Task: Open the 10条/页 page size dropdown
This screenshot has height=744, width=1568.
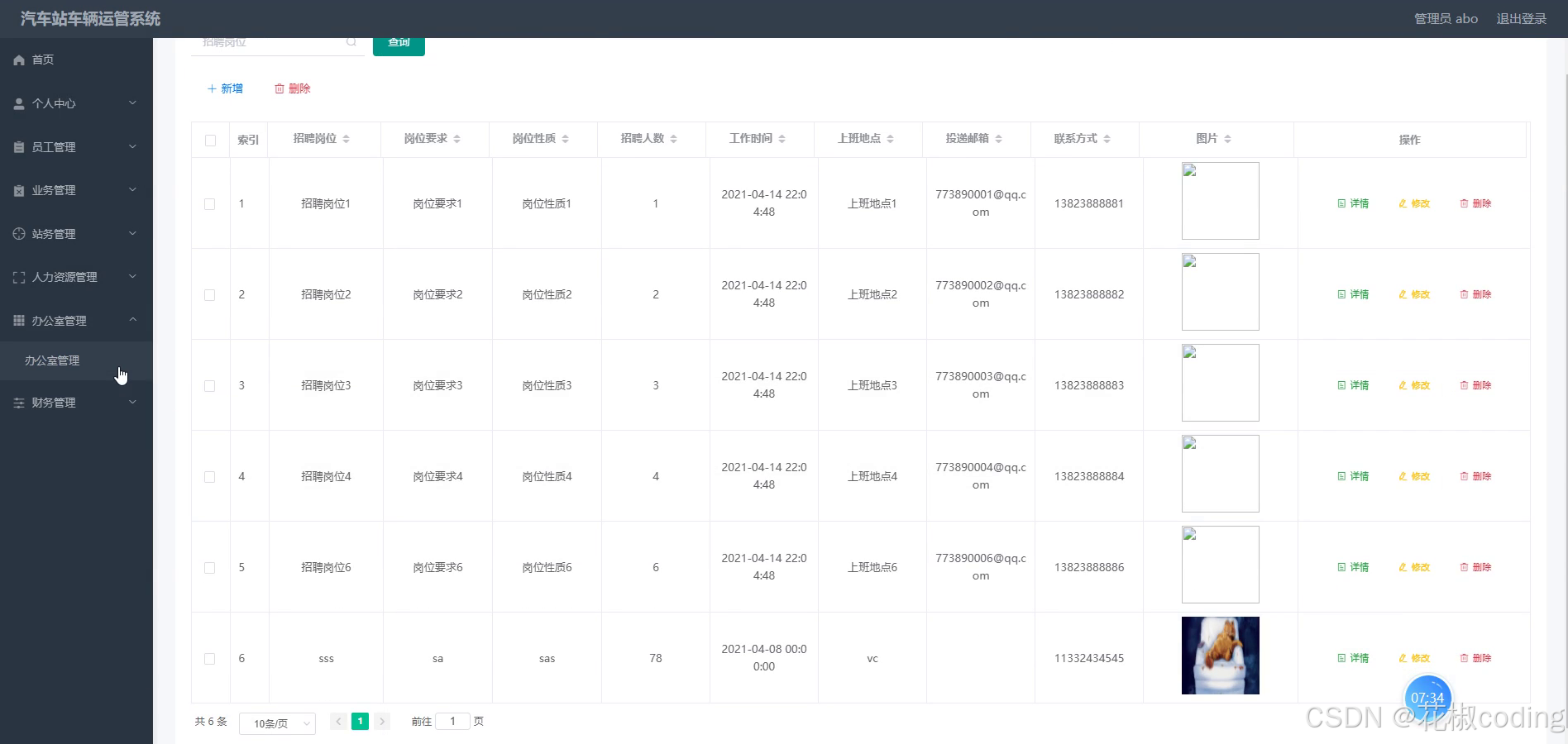Action: pyautogui.click(x=277, y=723)
